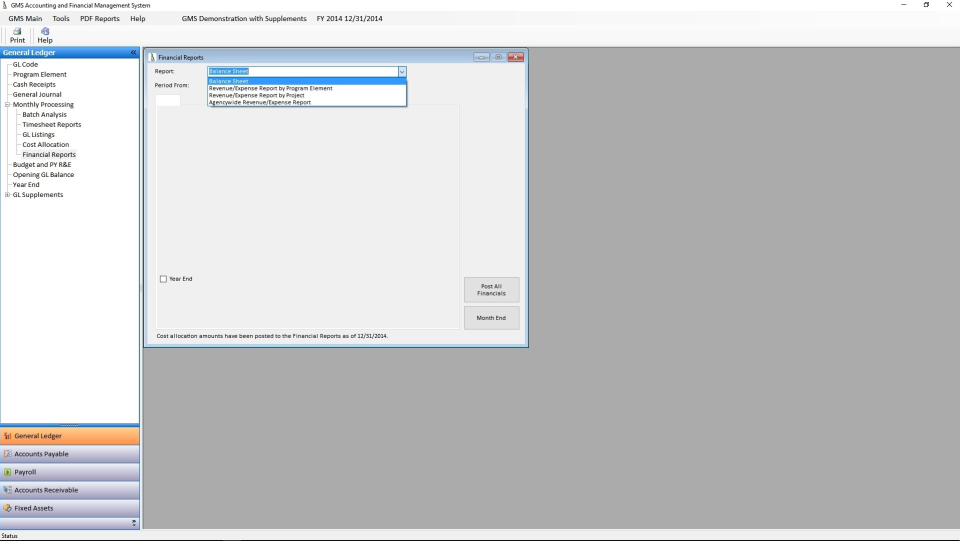Choose Agencywide Revenue/Expense Report option

pos(307,102)
